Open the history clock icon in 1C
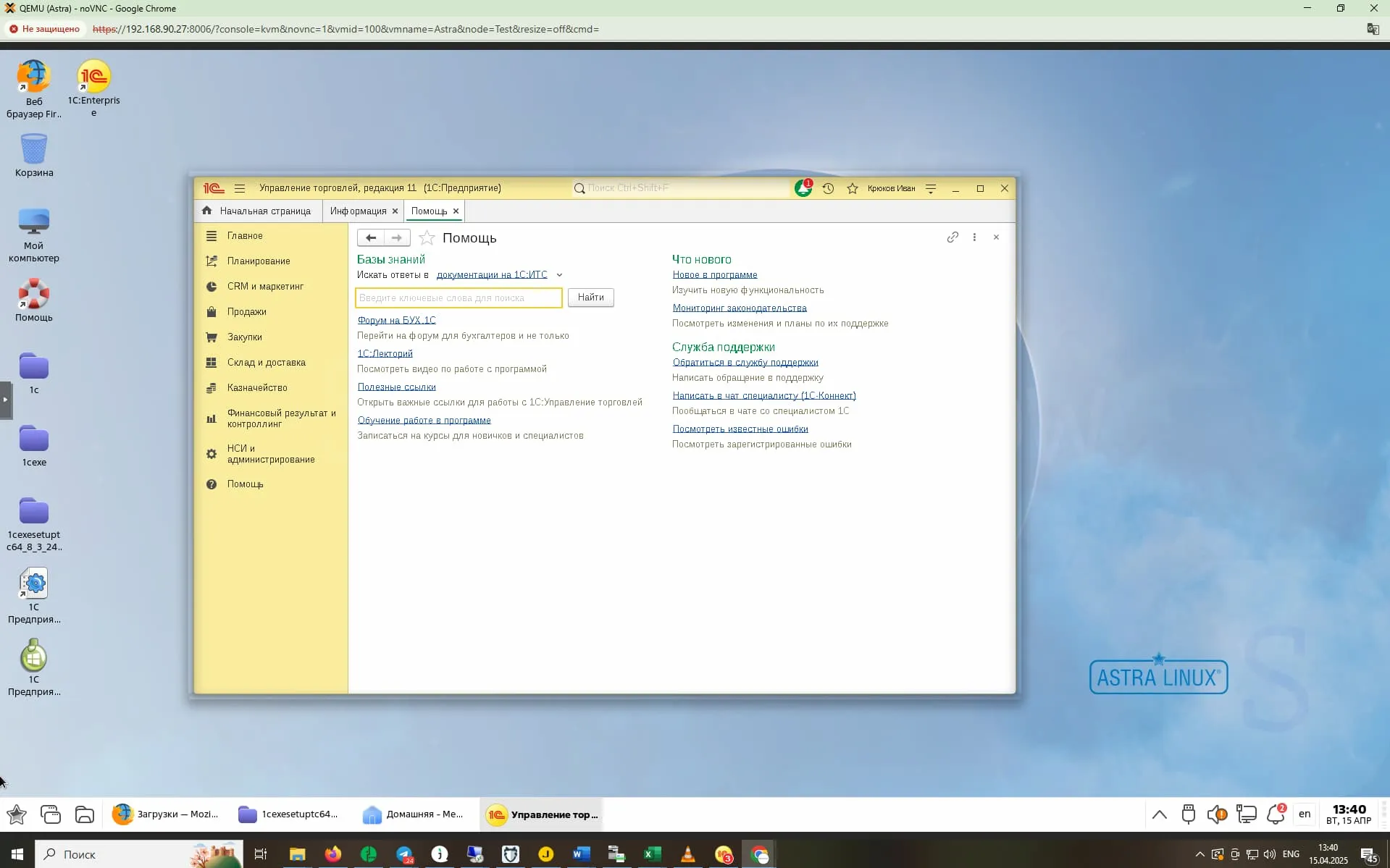The width and height of the screenshot is (1390, 868). tap(828, 188)
